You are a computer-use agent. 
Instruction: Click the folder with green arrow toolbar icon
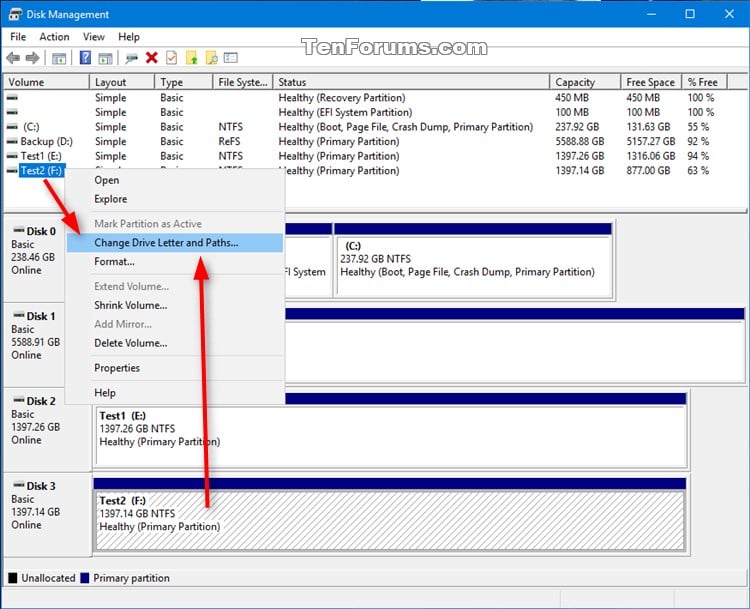click(x=192, y=58)
